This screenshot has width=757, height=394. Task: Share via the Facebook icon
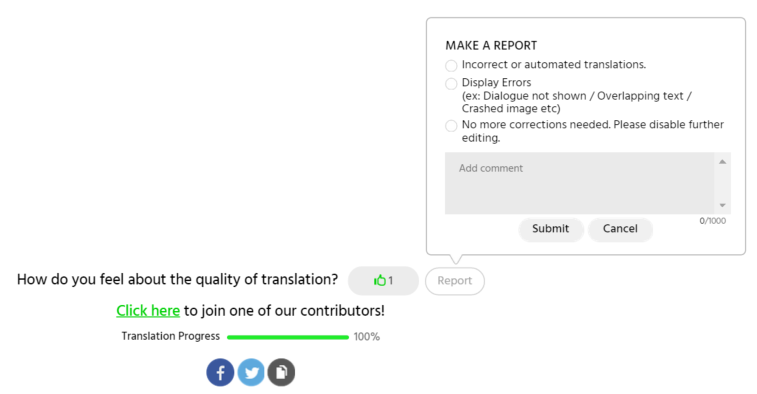(x=220, y=372)
